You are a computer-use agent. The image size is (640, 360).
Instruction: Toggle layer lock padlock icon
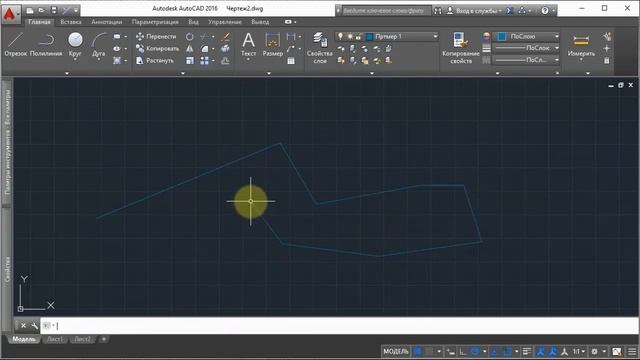pos(358,36)
